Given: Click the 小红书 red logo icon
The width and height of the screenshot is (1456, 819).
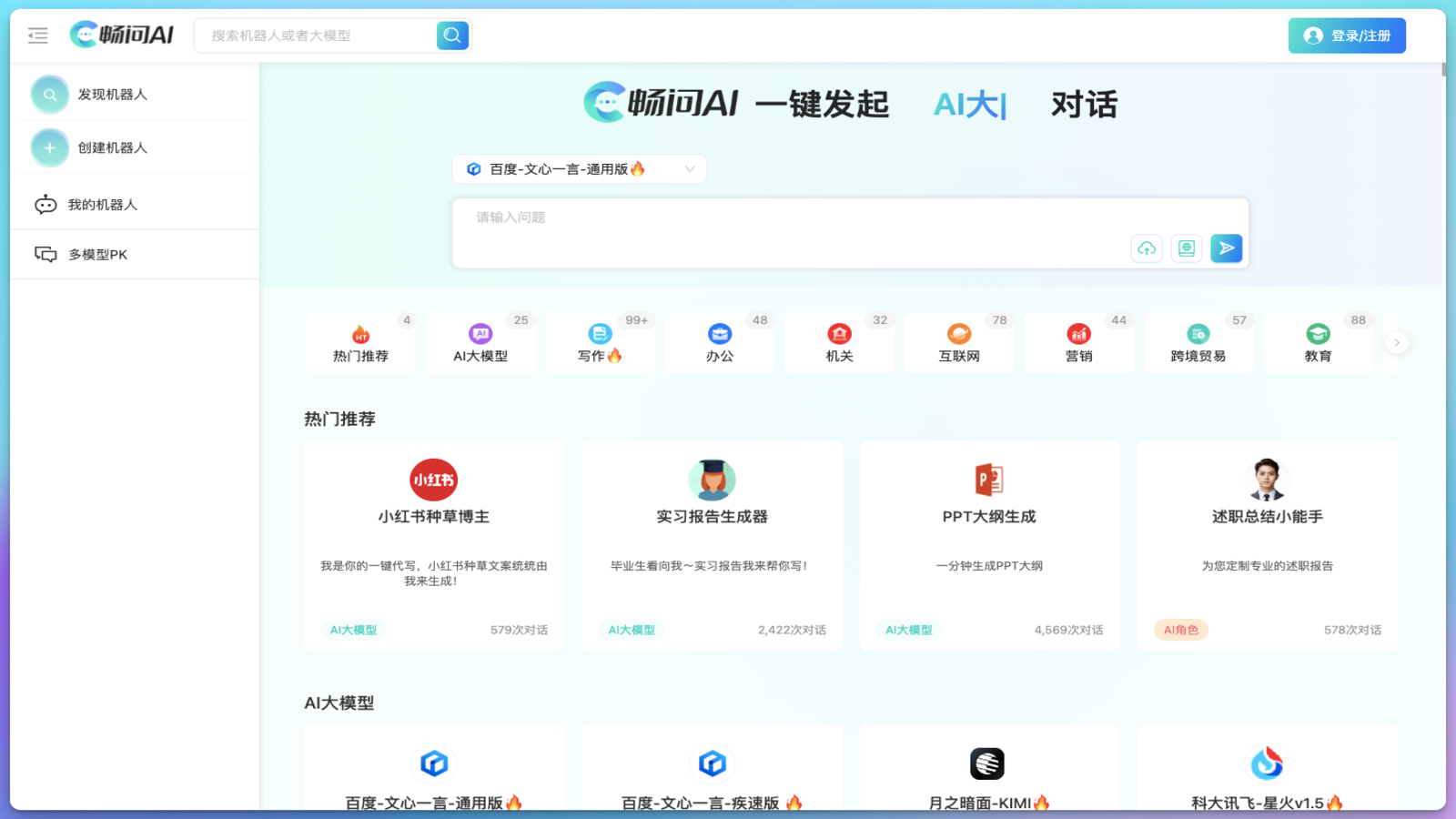Looking at the screenshot, I should tap(434, 480).
